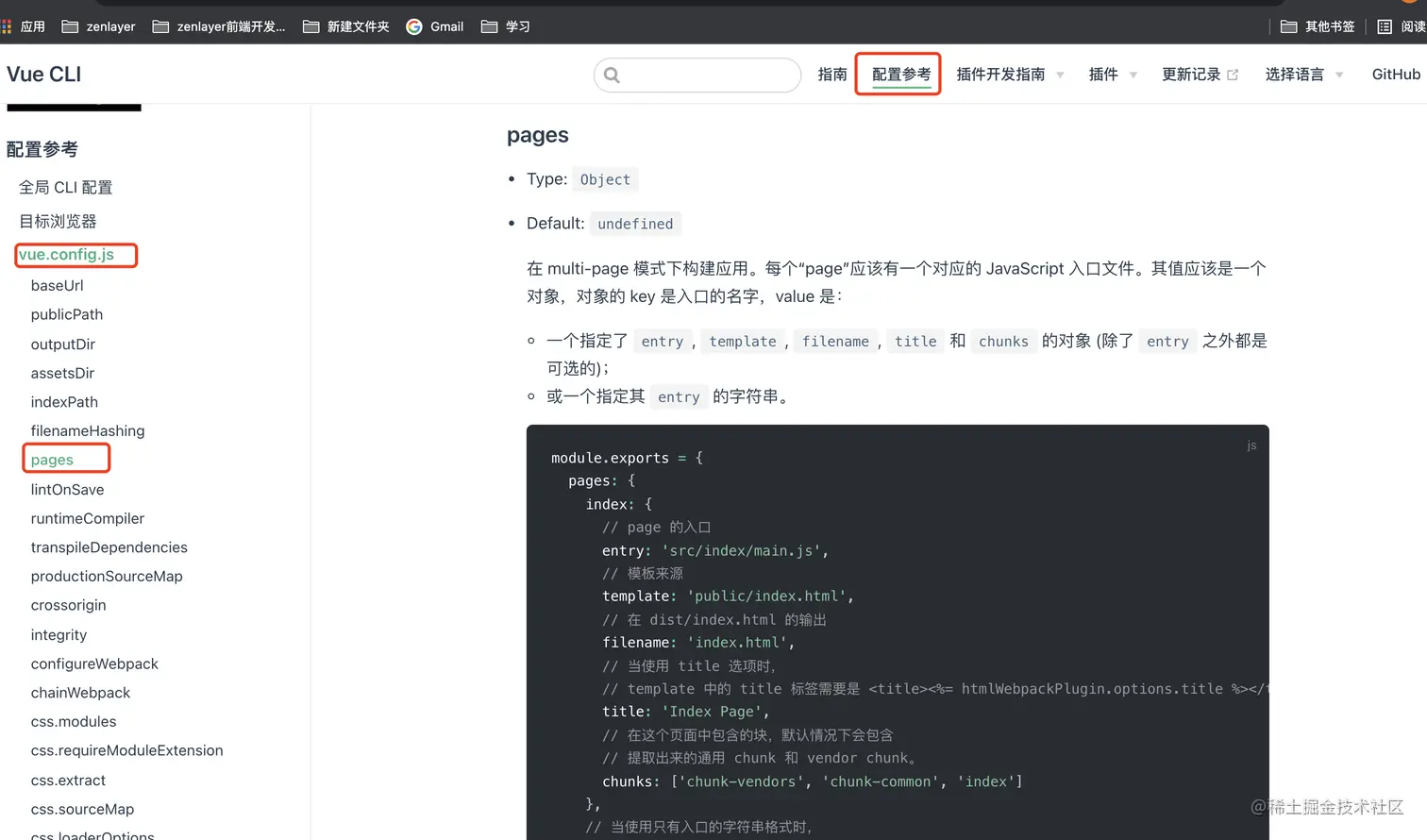Image resolution: width=1427 pixels, height=840 pixels.
Task: Open the 选择语言 menu
Action: pyautogui.click(x=1295, y=75)
